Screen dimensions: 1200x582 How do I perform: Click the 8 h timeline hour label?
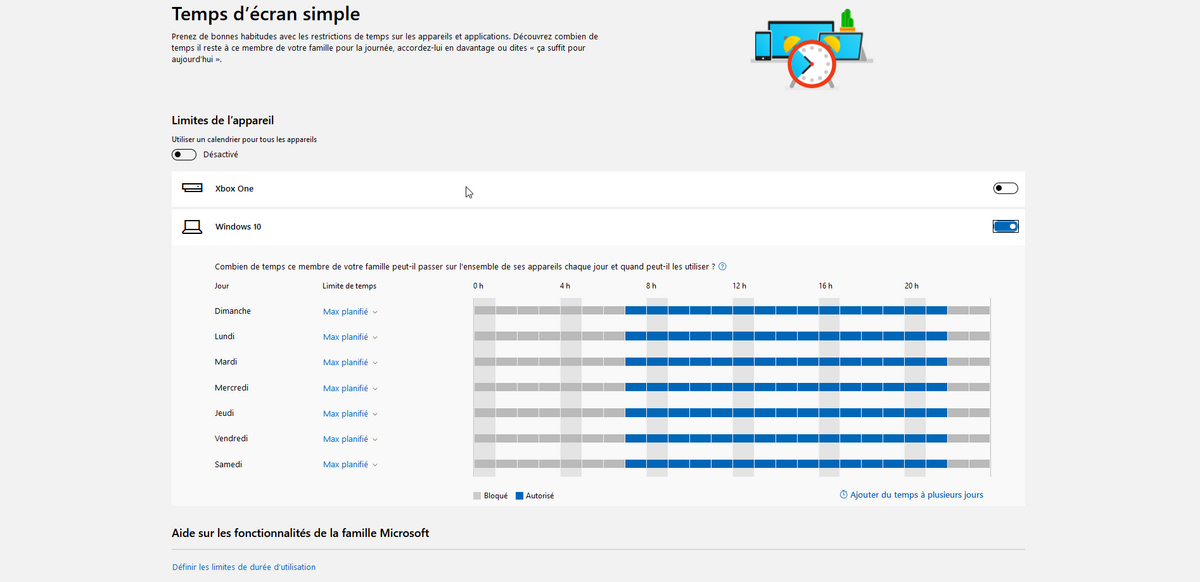coord(652,286)
